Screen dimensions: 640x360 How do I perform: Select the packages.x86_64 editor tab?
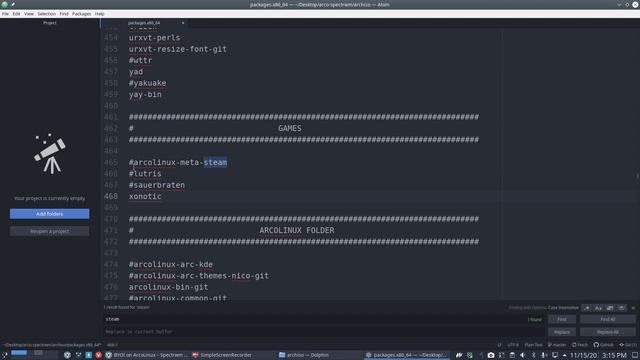coord(144,23)
